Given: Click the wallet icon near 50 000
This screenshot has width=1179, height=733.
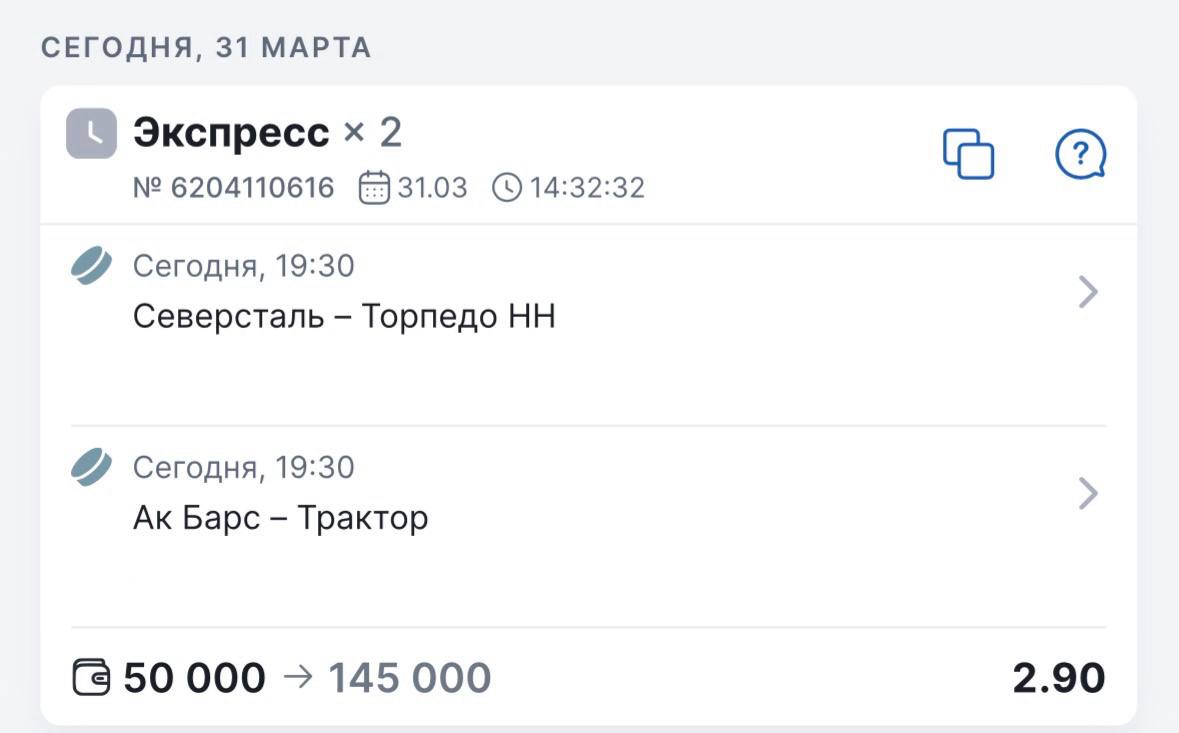Looking at the screenshot, I should tap(92, 678).
